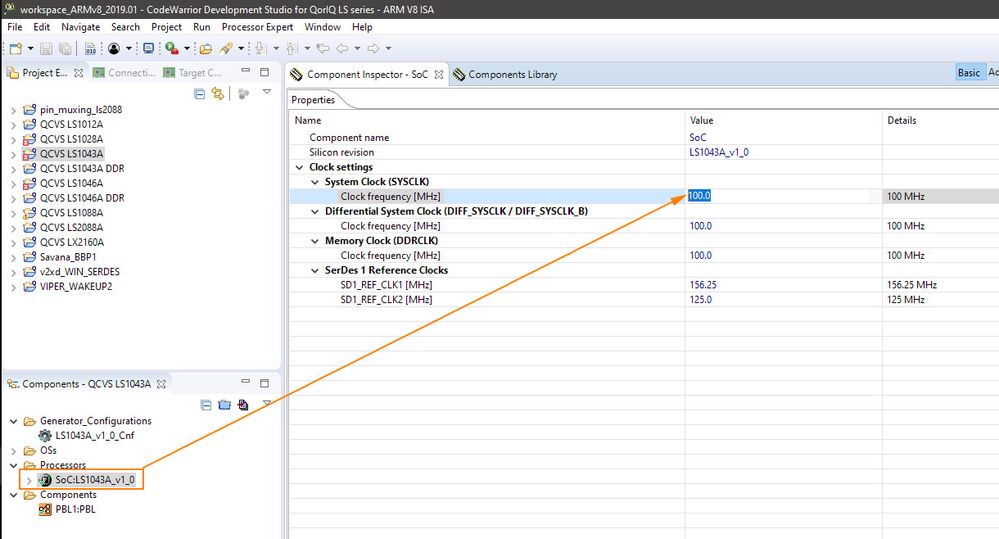Open the Run external tools dropdown arrow
Image resolution: width=999 pixels, height=539 pixels.
point(187,48)
